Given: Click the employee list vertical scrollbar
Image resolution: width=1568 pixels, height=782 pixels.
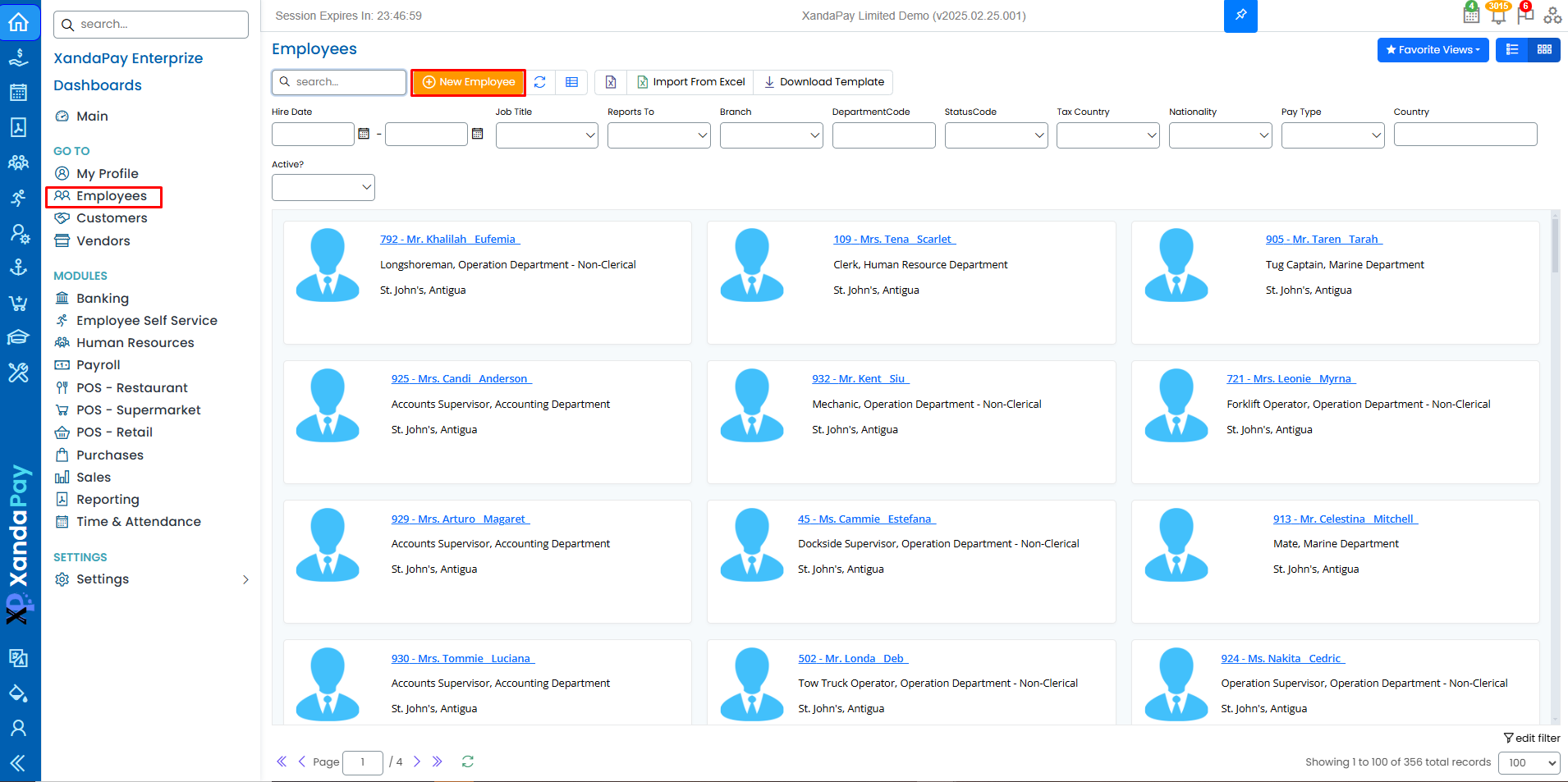Looking at the screenshot, I should pos(1555,246).
